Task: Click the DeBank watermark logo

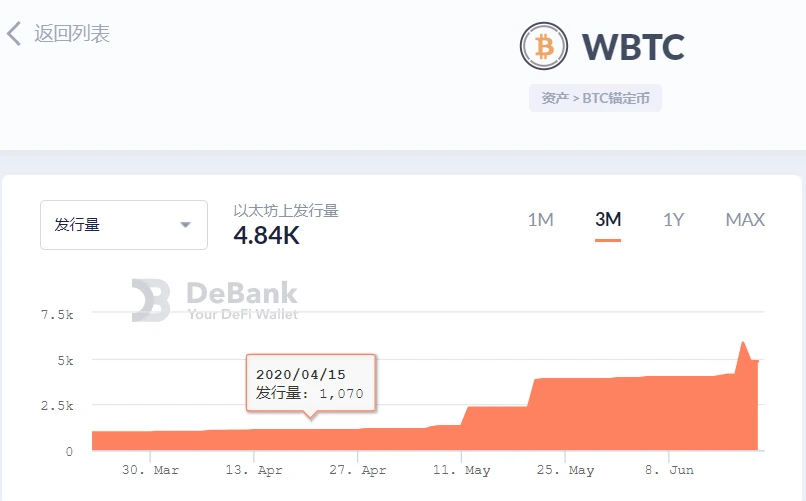Action: point(214,301)
